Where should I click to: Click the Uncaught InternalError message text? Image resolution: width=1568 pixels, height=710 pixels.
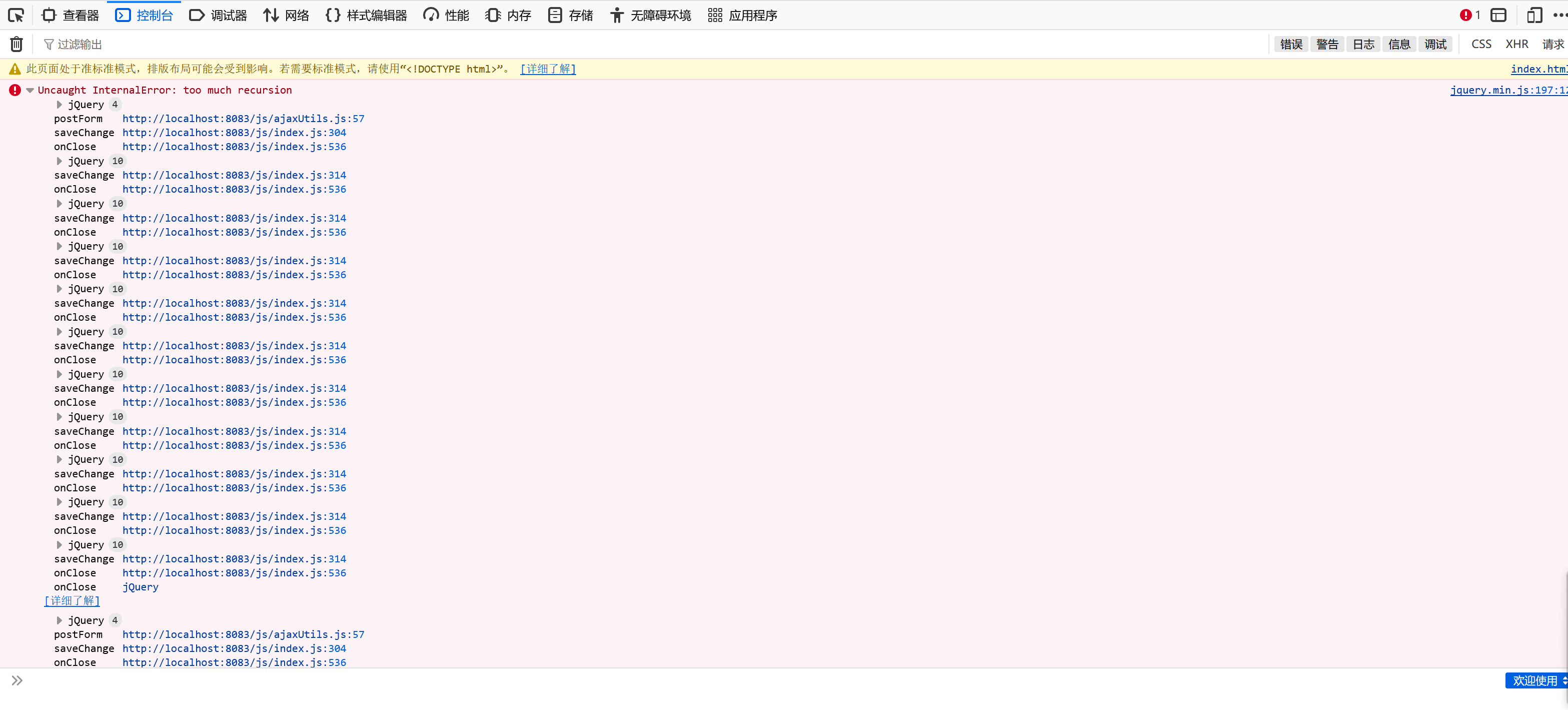[x=165, y=90]
